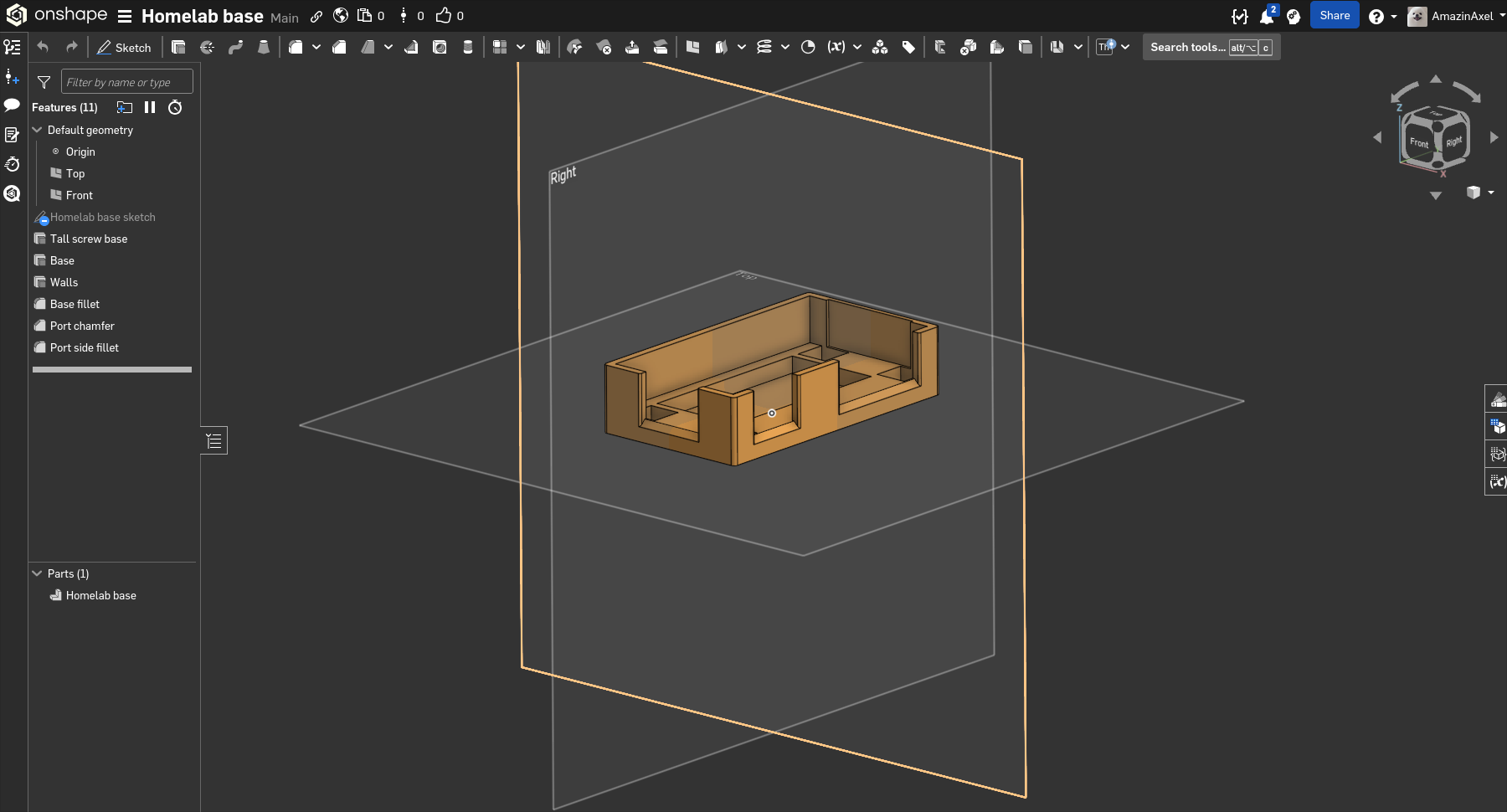Viewport: 1507px width, 812px height.
Task: Toggle the feature list panel collapse button
Action: 214,440
